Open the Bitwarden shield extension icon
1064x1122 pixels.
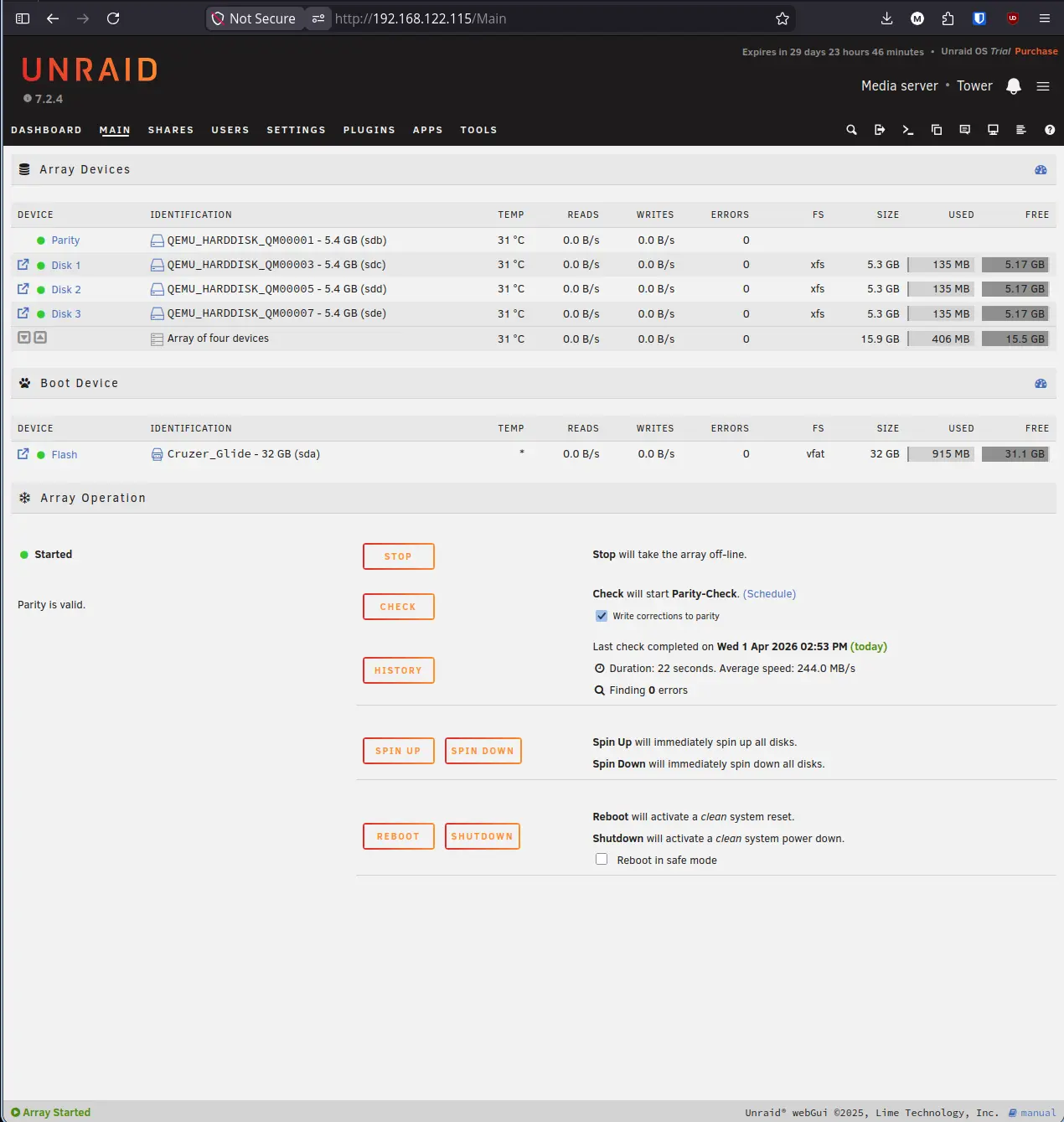click(979, 18)
